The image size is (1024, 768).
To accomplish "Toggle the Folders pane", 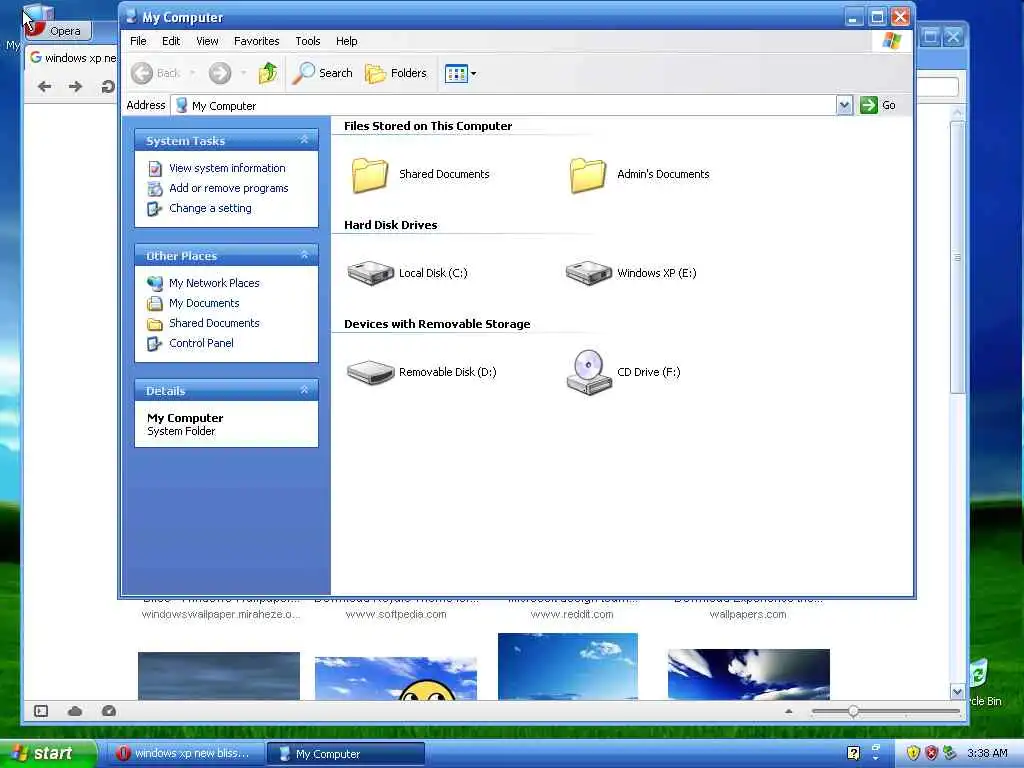I will click(396, 73).
